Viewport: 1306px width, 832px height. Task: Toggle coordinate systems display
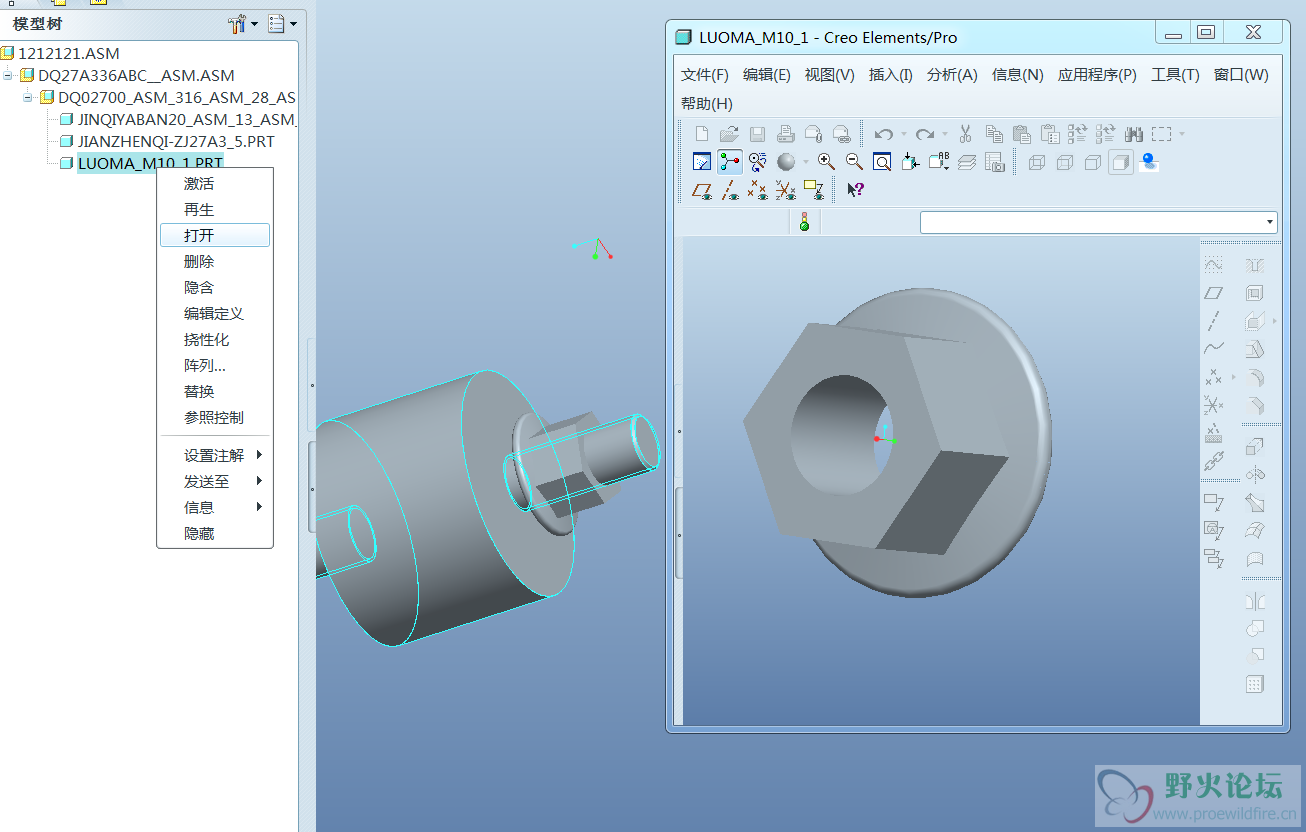tap(786, 189)
